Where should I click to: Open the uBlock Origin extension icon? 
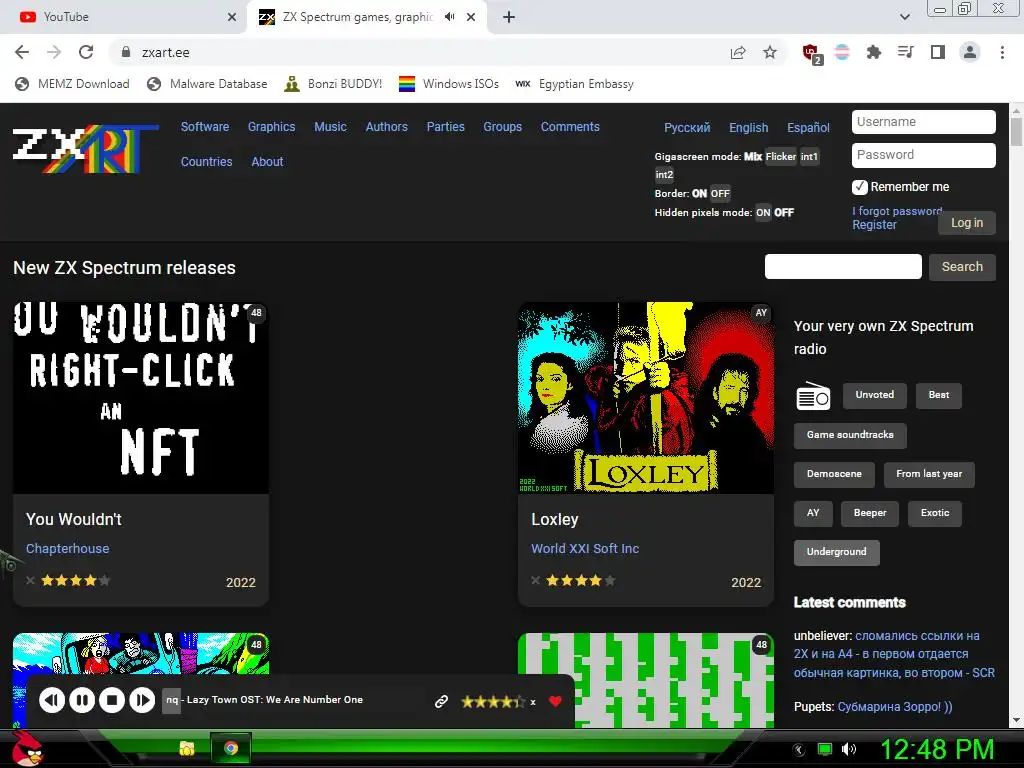coord(812,53)
